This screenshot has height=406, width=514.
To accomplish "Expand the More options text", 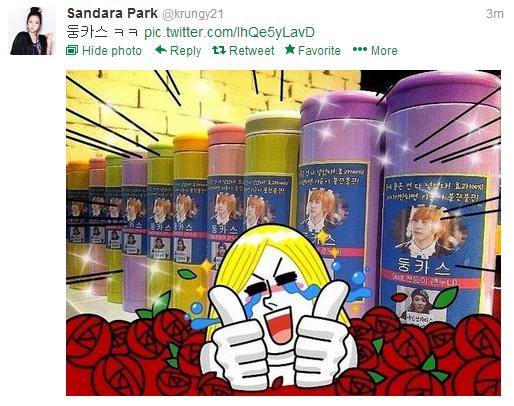I will (384, 51).
